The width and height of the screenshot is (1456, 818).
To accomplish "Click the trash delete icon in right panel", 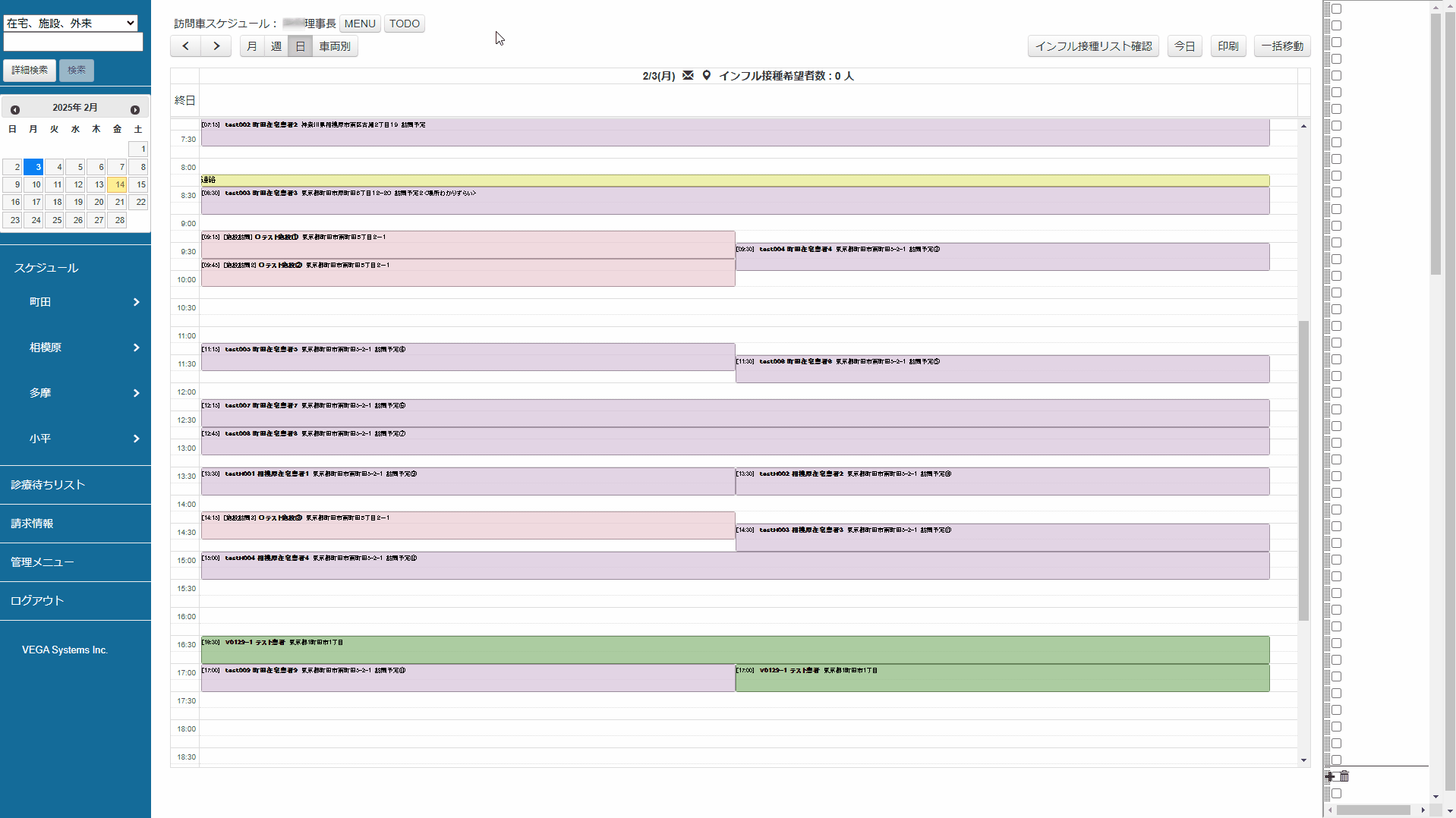I will coord(1344,776).
